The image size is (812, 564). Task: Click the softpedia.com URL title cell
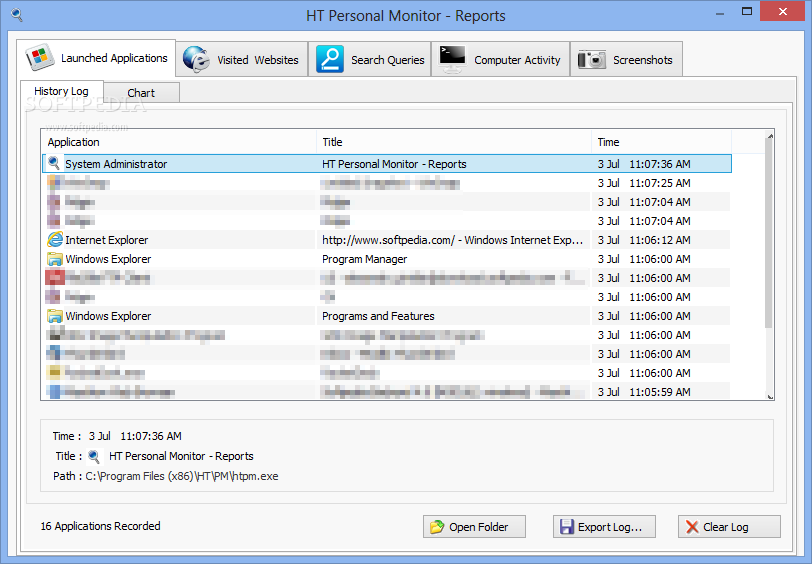pyautogui.click(x=453, y=240)
